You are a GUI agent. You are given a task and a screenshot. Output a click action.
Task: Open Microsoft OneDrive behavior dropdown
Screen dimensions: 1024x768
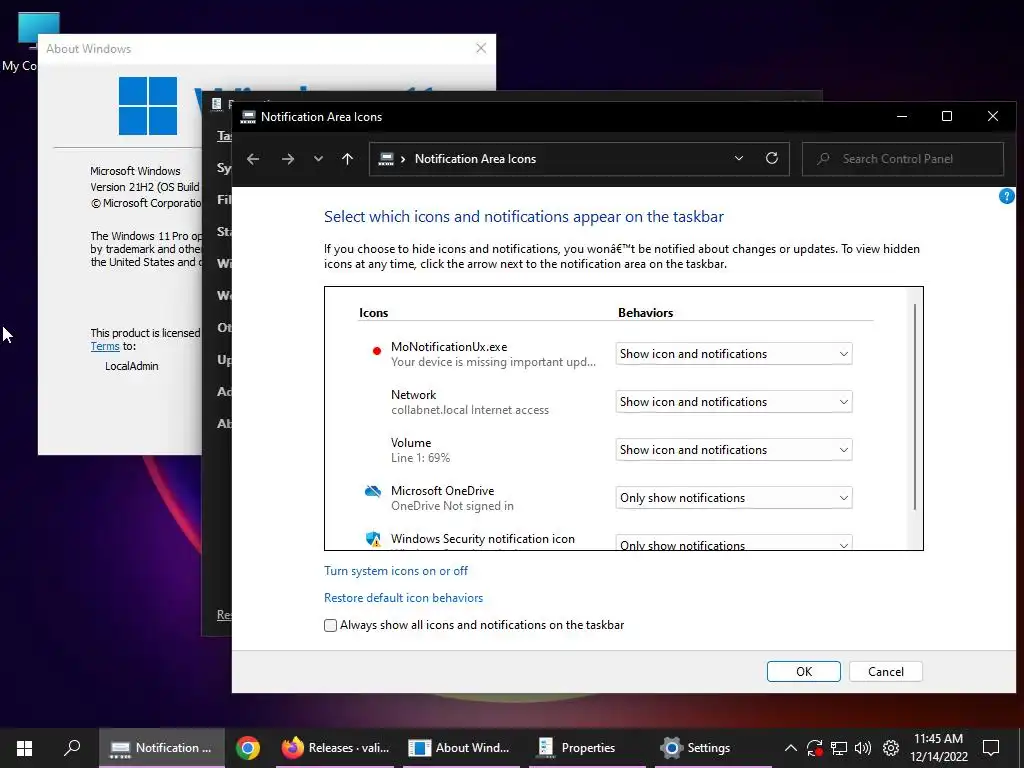[x=733, y=498]
